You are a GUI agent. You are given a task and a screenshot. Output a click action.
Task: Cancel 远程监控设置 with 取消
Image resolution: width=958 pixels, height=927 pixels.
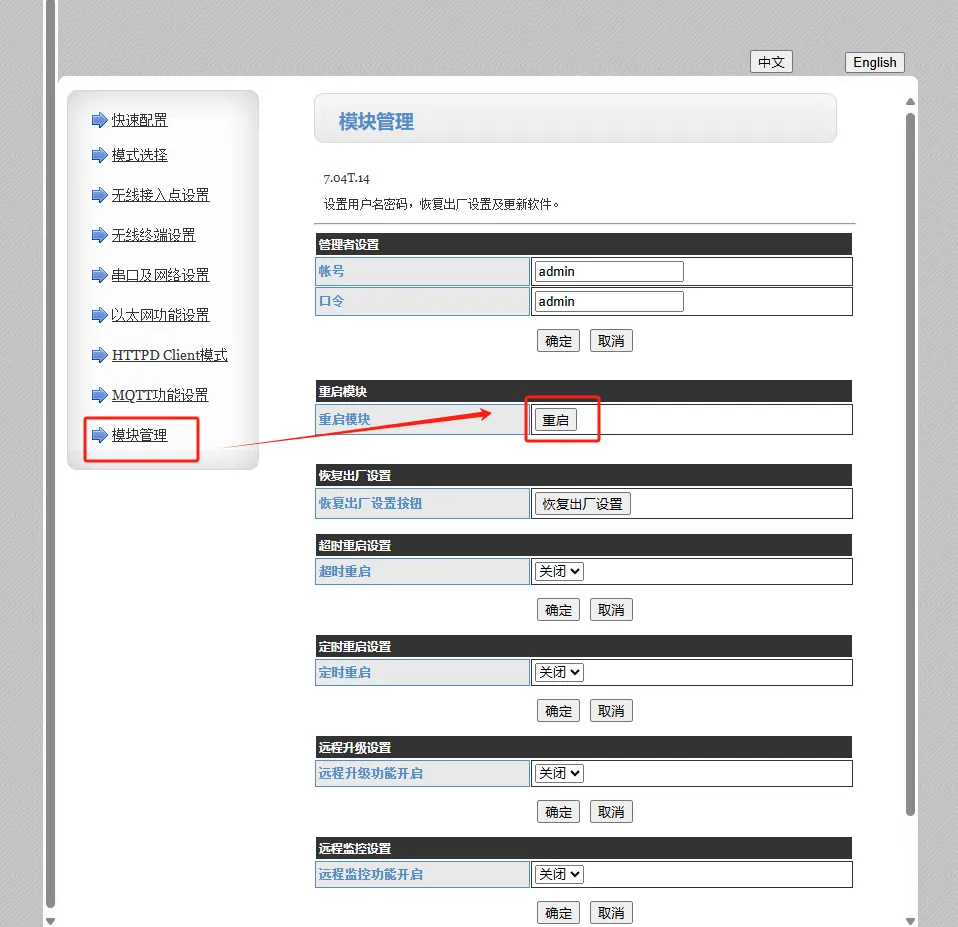pyautogui.click(x=611, y=913)
